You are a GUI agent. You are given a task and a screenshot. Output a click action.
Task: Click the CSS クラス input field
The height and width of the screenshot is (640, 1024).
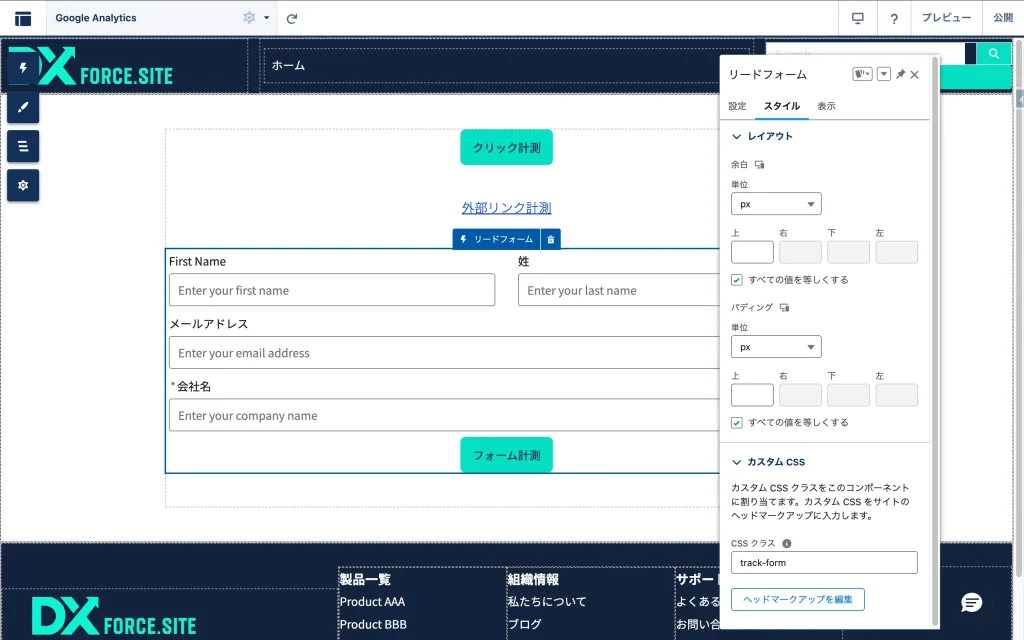824,563
